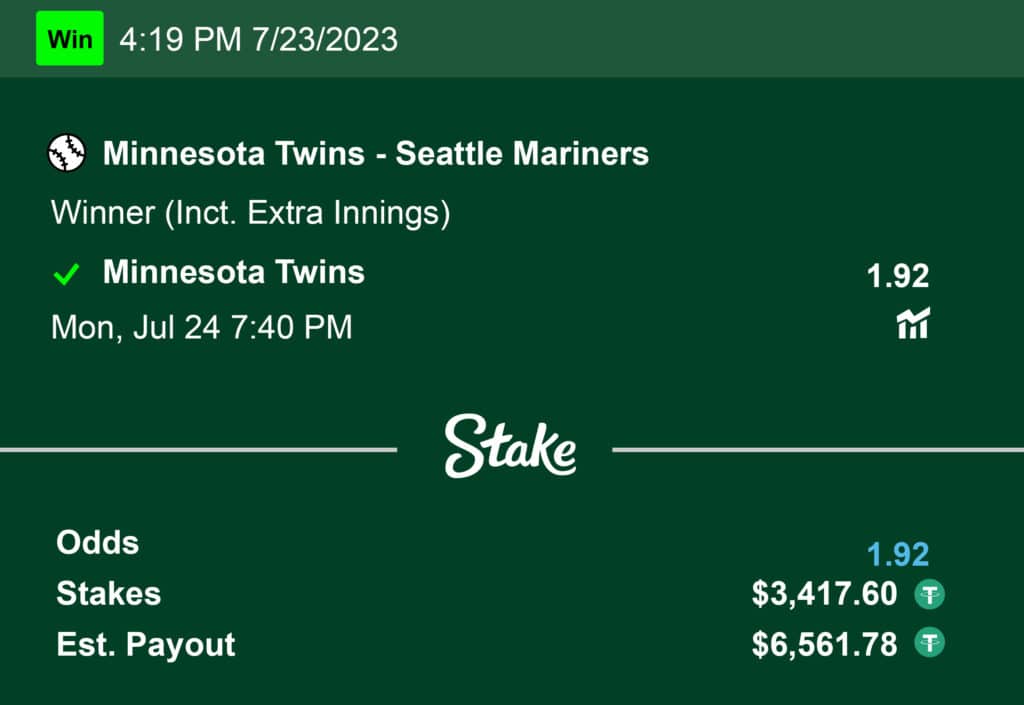Click the Stake logo
Screen dimensions: 1024x705
click(x=510, y=447)
